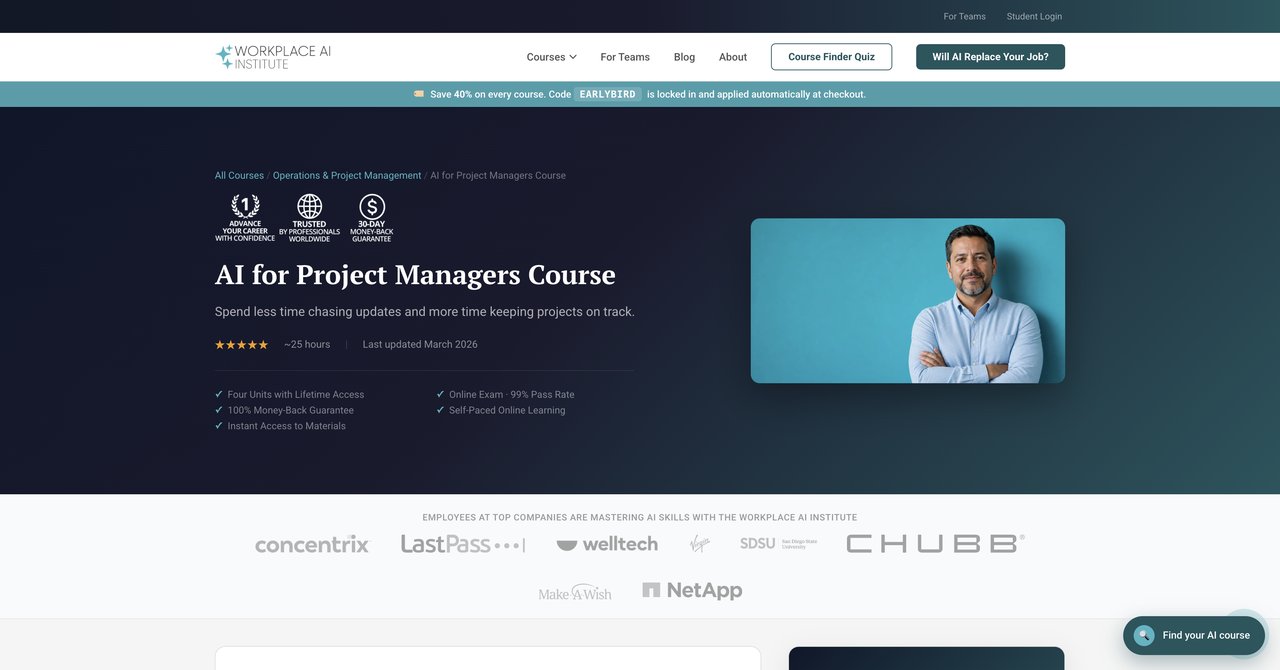Click the ticket icon in promo banner
This screenshot has height=670, width=1280.
pyautogui.click(x=419, y=94)
